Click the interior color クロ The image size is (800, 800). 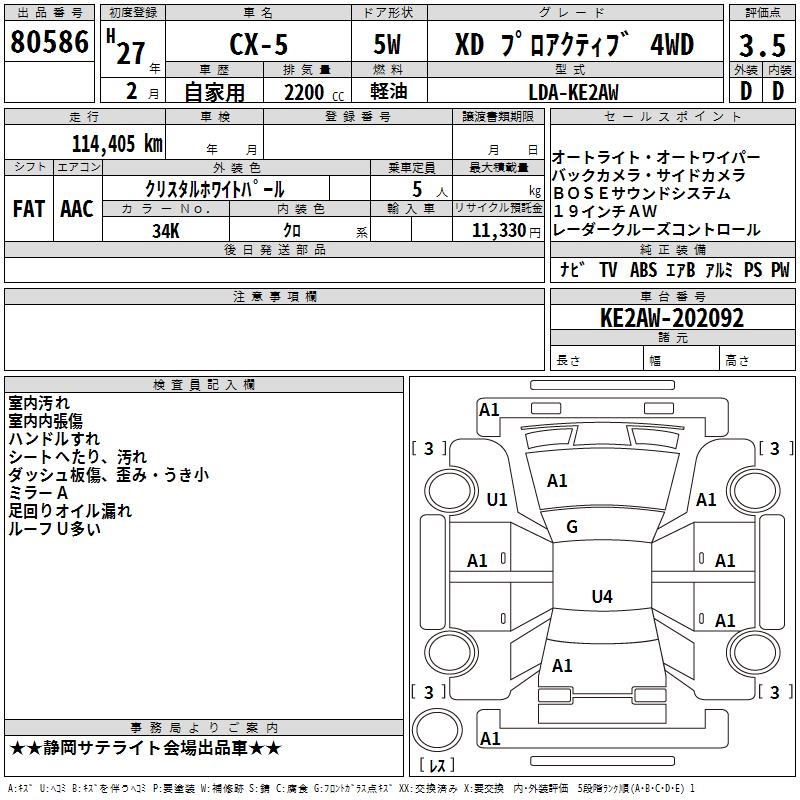pos(292,231)
